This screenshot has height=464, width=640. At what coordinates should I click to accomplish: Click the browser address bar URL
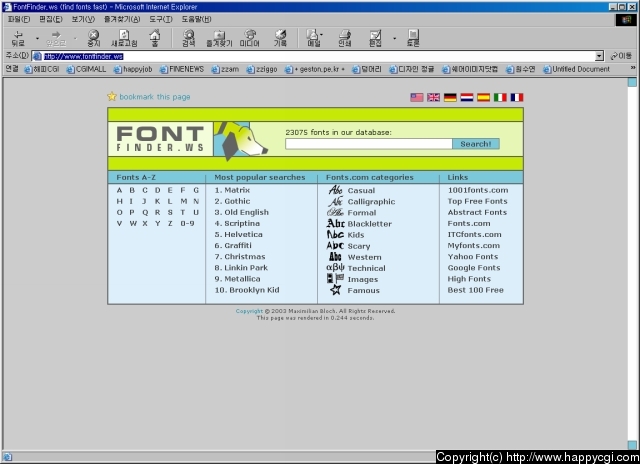[x=83, y=56]
